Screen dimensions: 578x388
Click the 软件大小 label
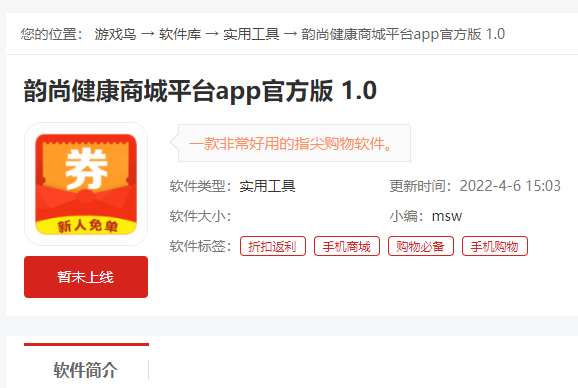coord(200,216)
